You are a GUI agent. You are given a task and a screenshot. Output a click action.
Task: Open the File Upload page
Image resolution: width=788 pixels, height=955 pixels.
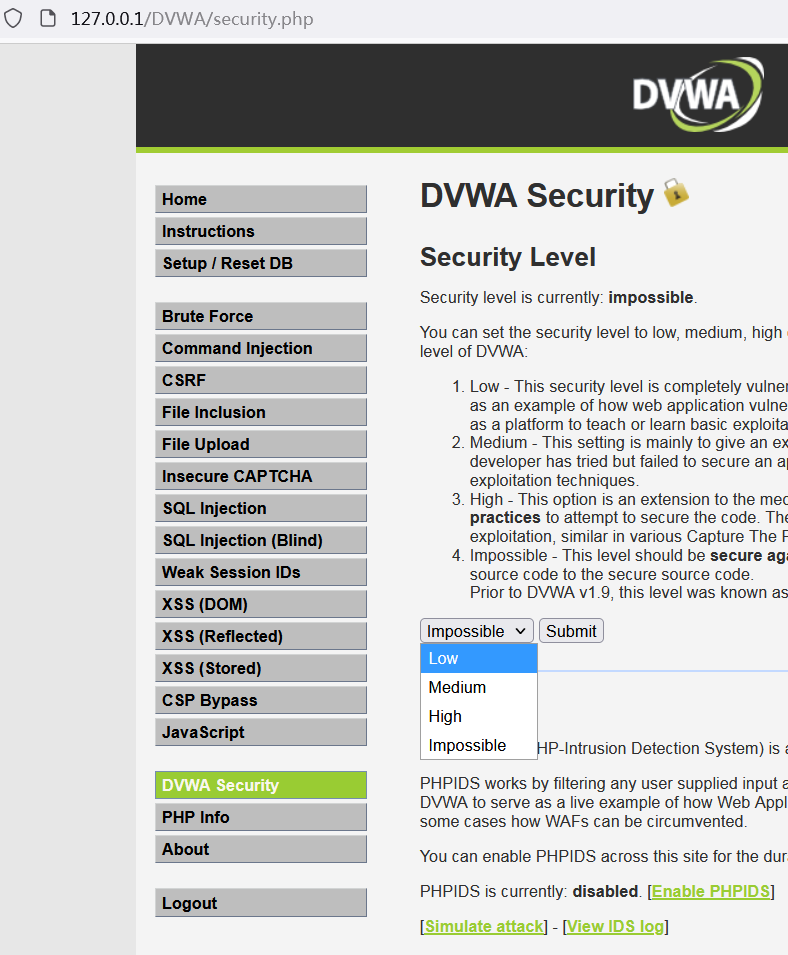click(x=261, y=444)
